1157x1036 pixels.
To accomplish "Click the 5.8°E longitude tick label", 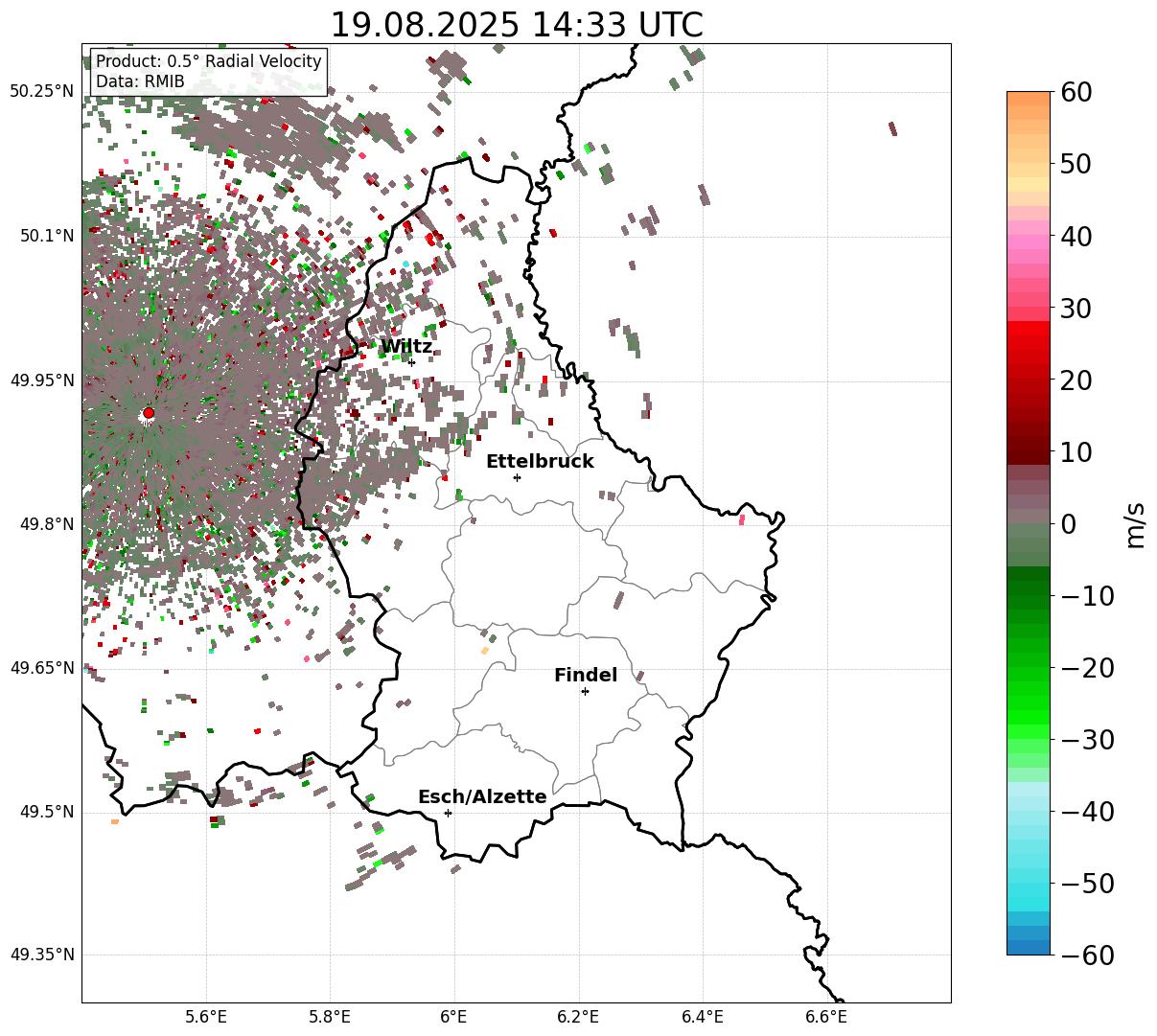I will 331,1017.
